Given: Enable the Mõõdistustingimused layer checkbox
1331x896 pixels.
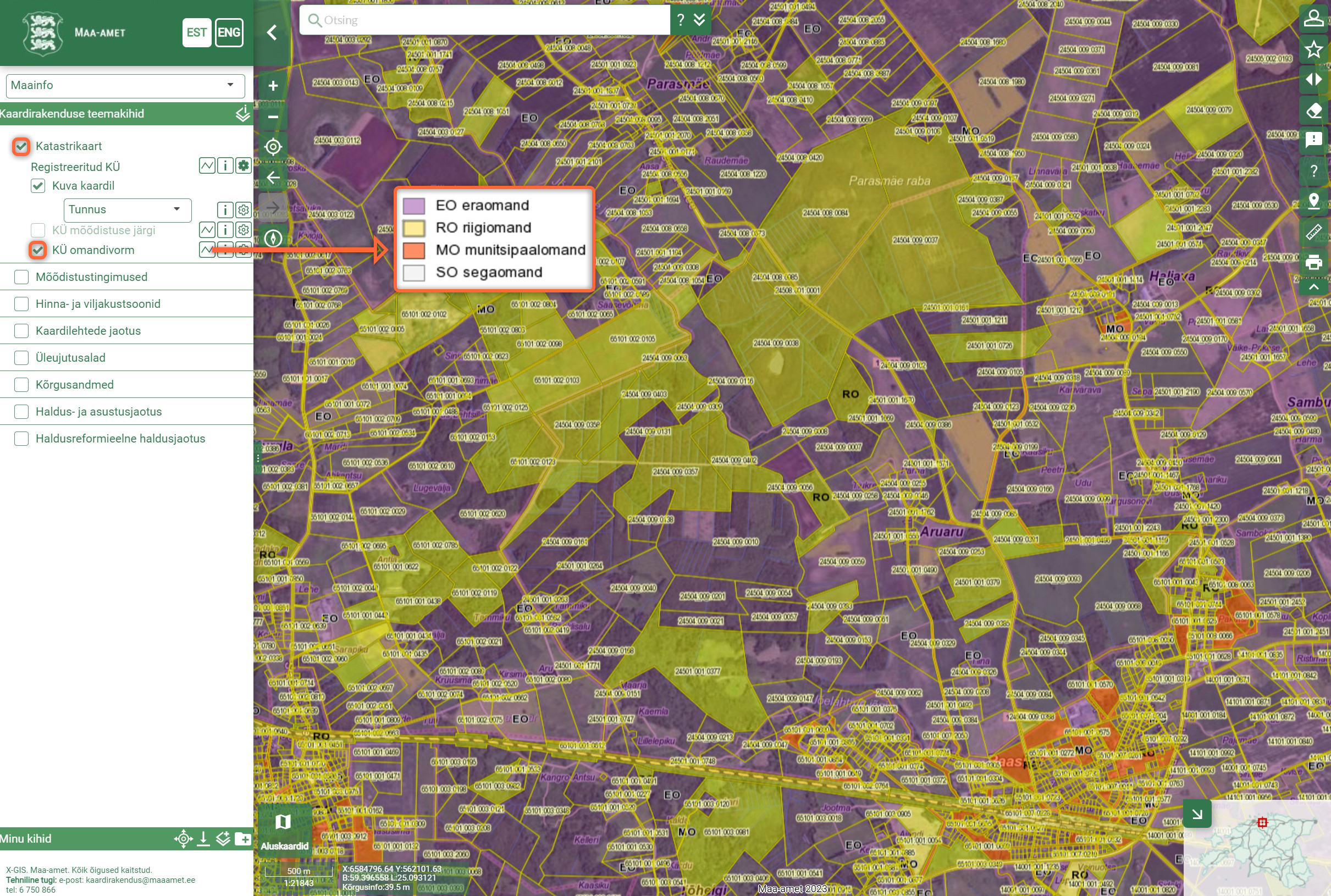Looking at the screenshot, I should coord(21,277).
